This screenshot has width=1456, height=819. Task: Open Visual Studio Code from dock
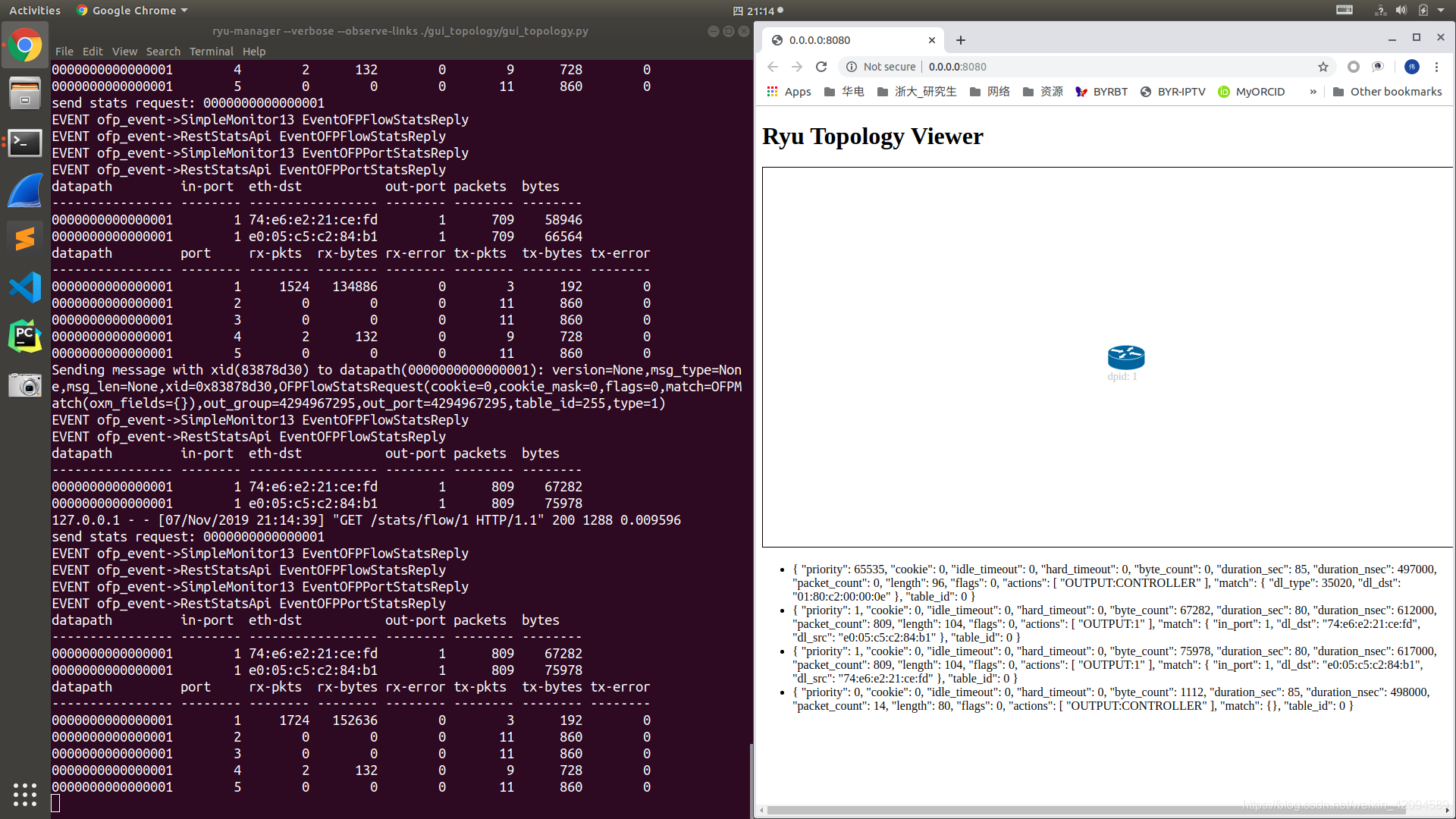[x=25, y=287]
